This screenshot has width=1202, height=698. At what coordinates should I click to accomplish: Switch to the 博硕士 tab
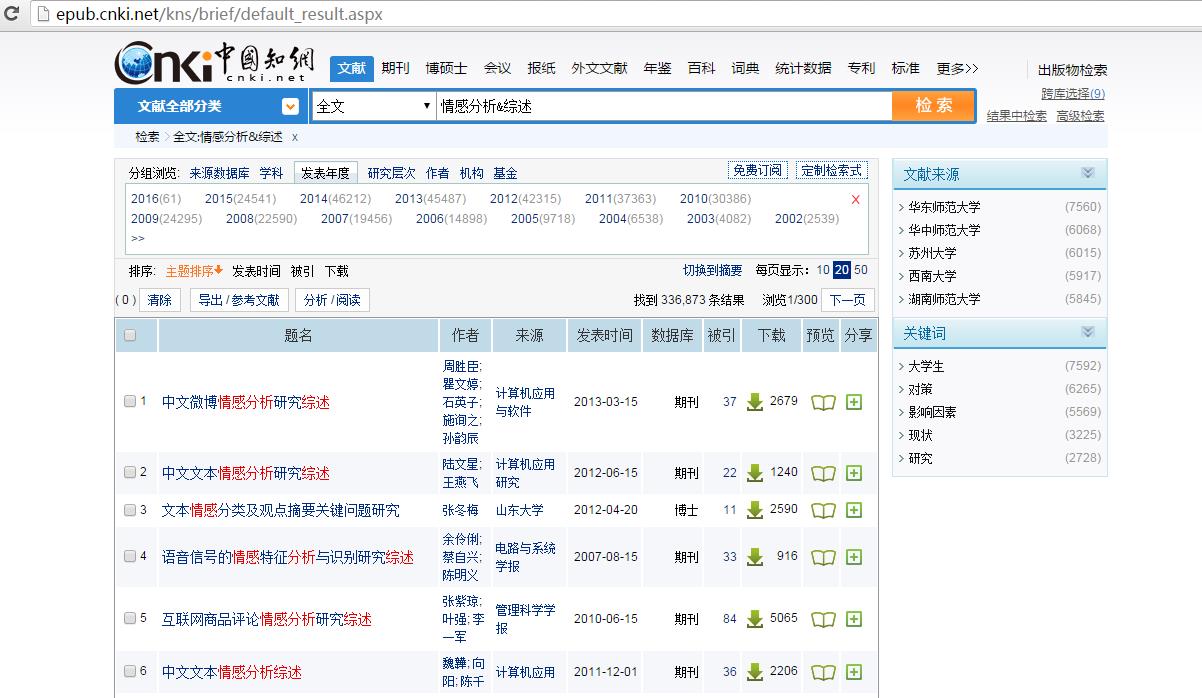(446, 68)
